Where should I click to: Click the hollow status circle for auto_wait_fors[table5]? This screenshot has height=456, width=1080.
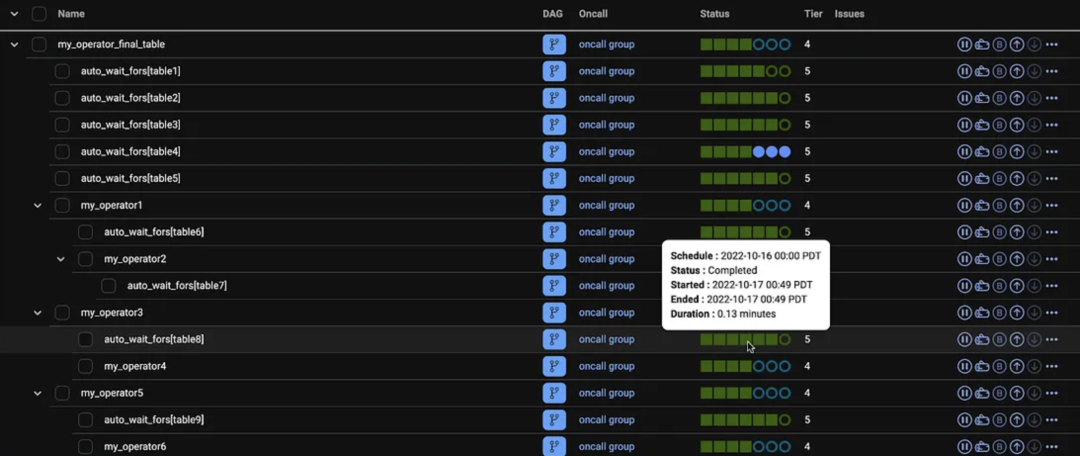tap(785, 179)
